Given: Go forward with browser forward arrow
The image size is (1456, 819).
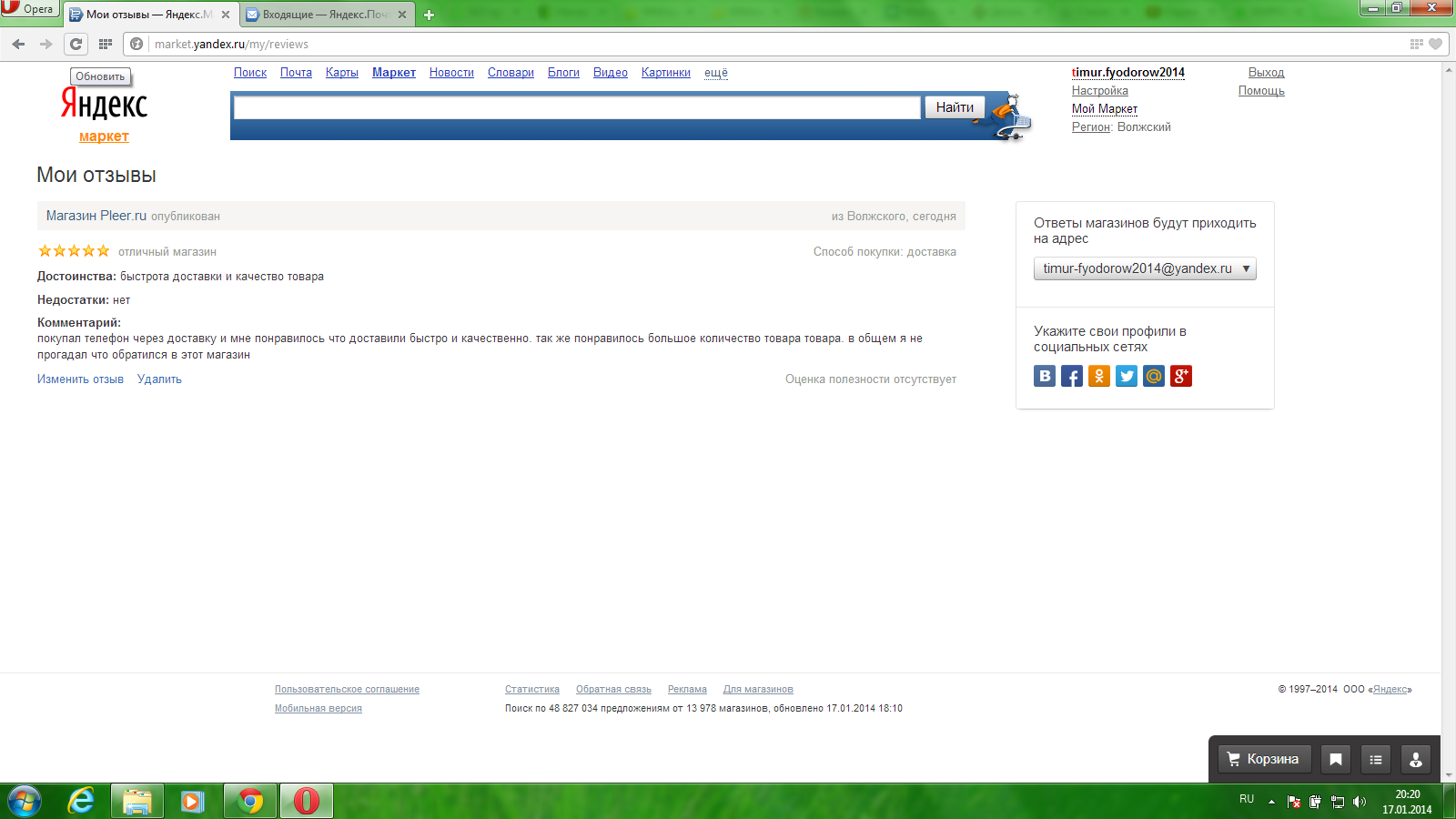Looking at the screenshot, I should pyautogui.click(x=46, y=44).
